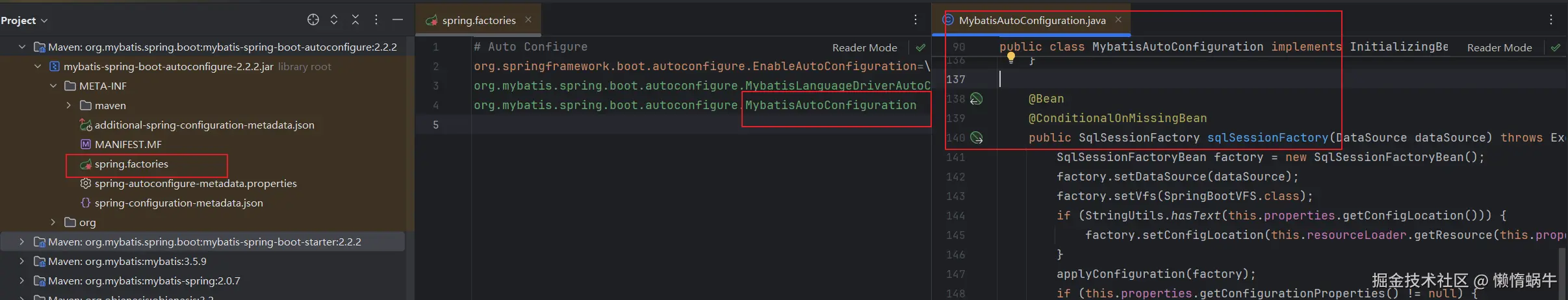Click the yellow intention lightbulb icon
Image resolution: width=1568 pixels, height=300 pixels.
[1011, 57]
